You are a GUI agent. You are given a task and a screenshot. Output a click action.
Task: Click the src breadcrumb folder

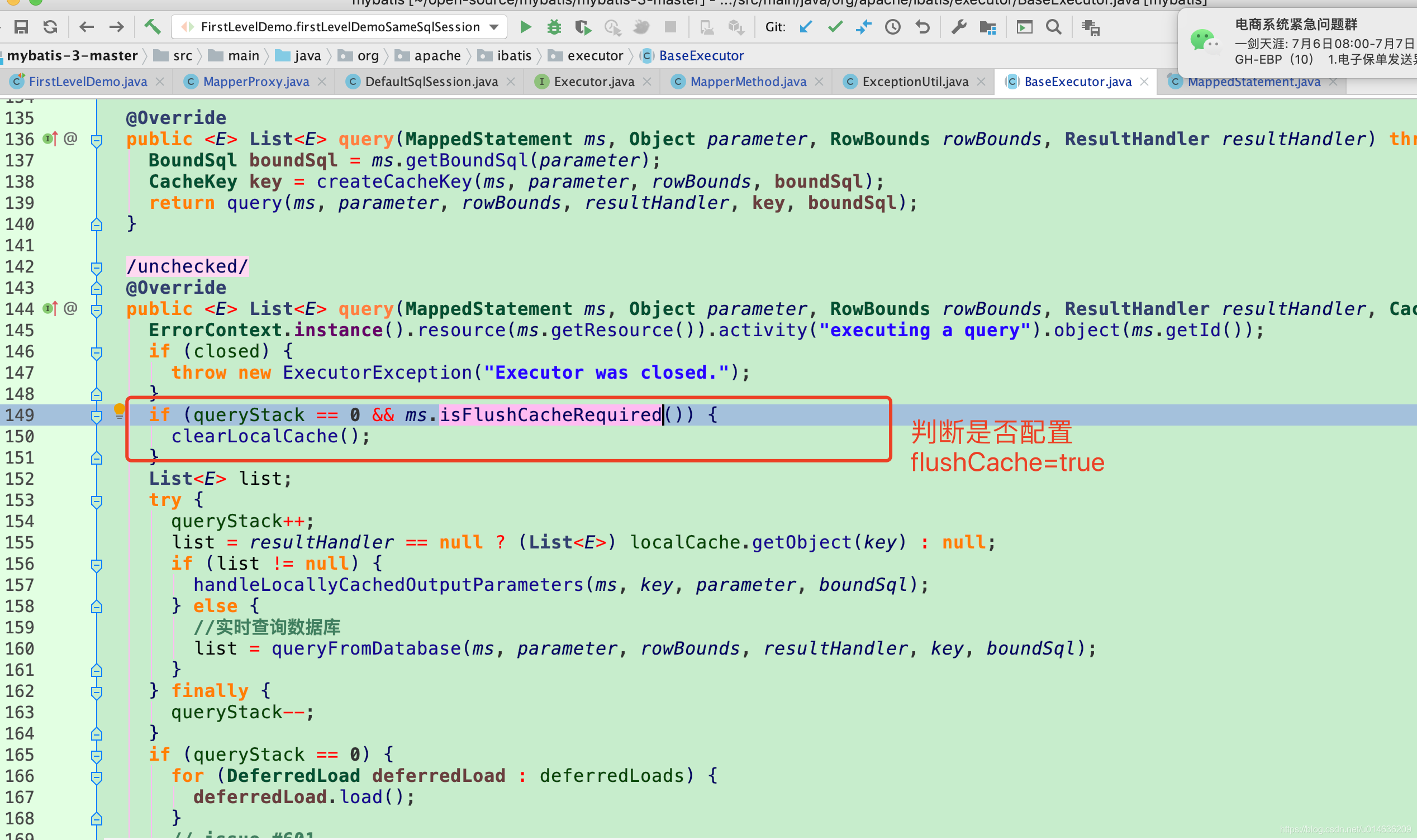tap(173, 55)
